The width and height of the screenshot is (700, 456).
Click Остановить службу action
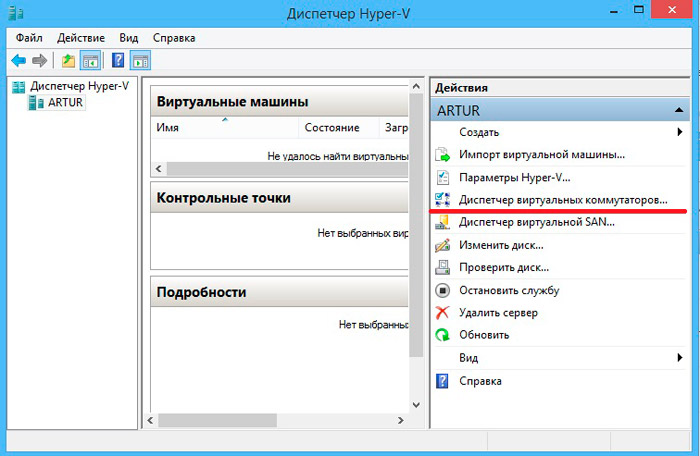click(509, 290)
